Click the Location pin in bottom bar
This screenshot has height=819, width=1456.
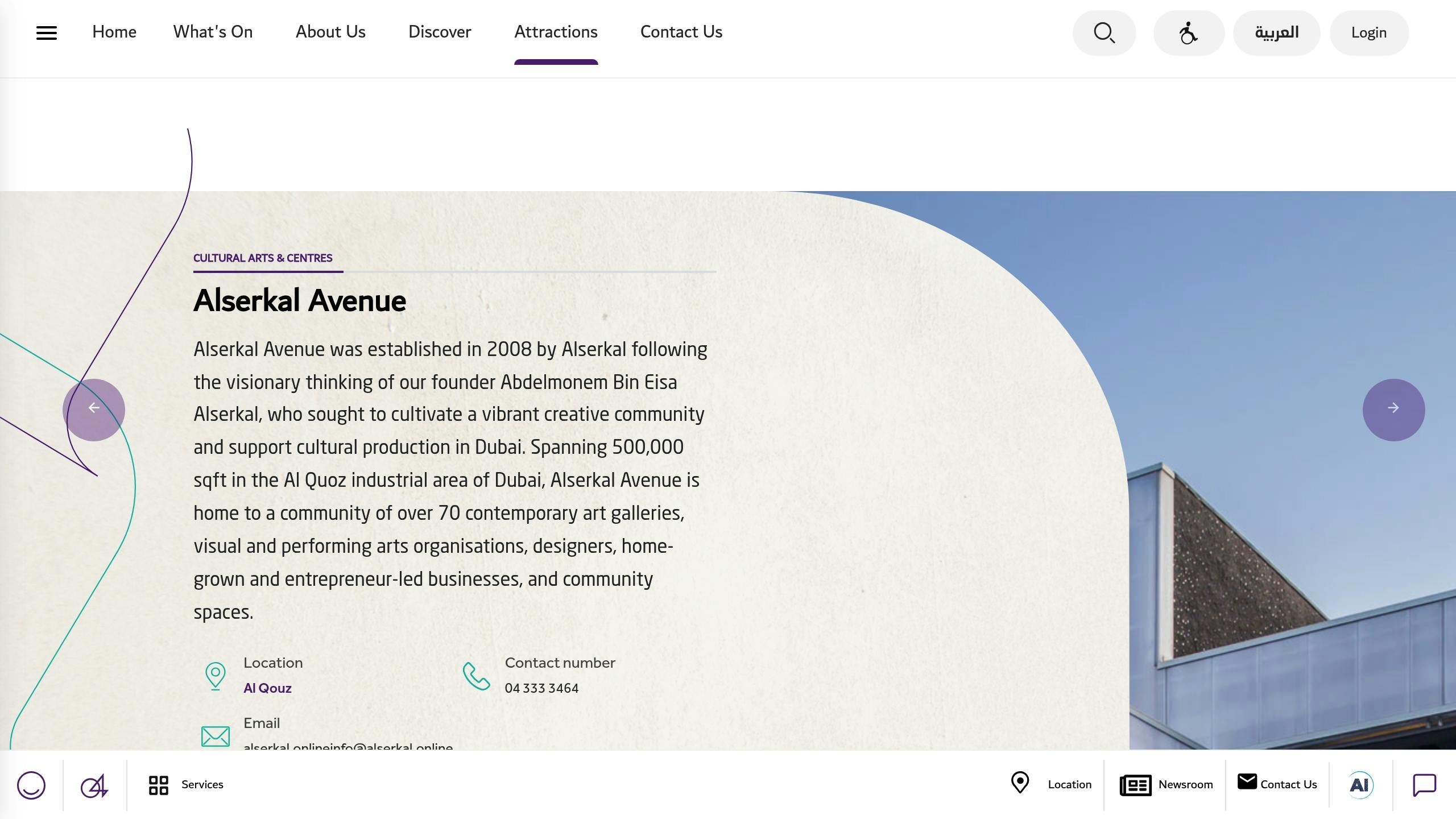point(1020,783)
